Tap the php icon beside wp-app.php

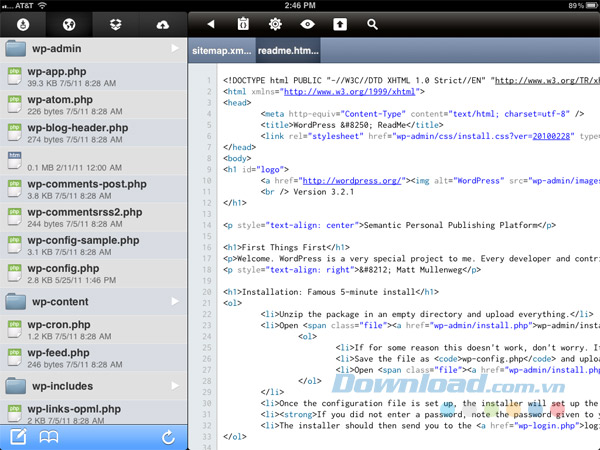pyautogui.click(x=15, y=76)
